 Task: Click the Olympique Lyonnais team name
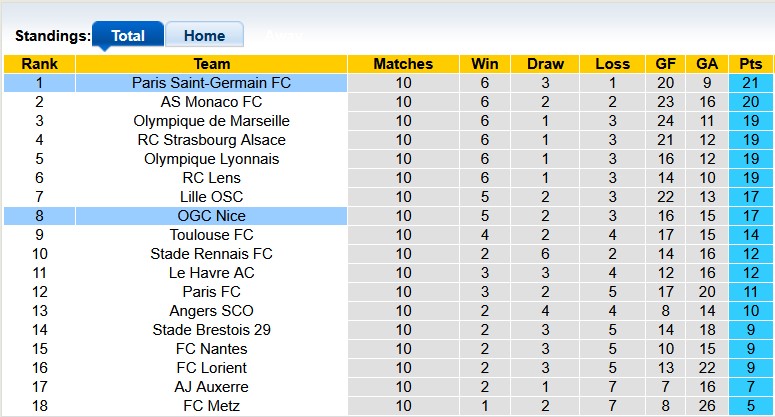211,159
